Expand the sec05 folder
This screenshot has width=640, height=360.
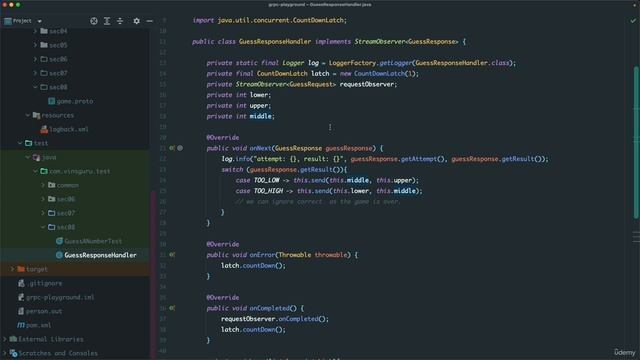(35, 45)
